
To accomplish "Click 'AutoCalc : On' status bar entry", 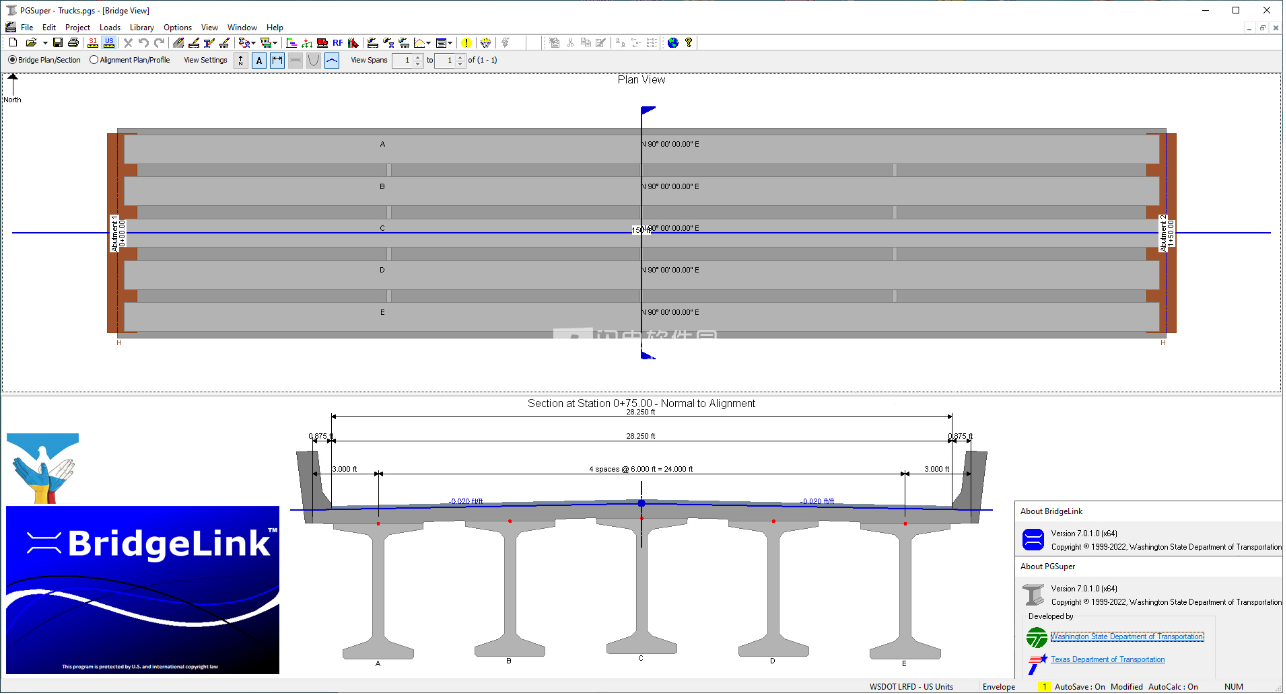I will (1174, 687).
